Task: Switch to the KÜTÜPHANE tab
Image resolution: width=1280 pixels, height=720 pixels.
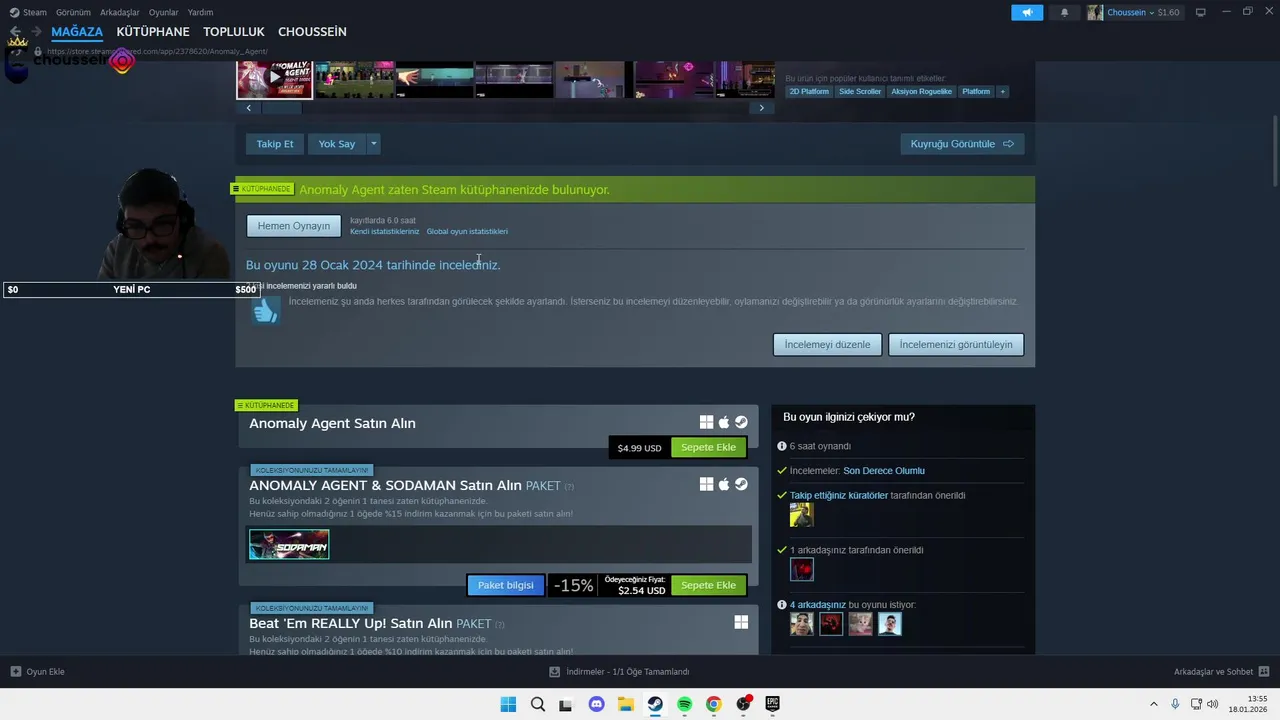Action: point(153,32)
